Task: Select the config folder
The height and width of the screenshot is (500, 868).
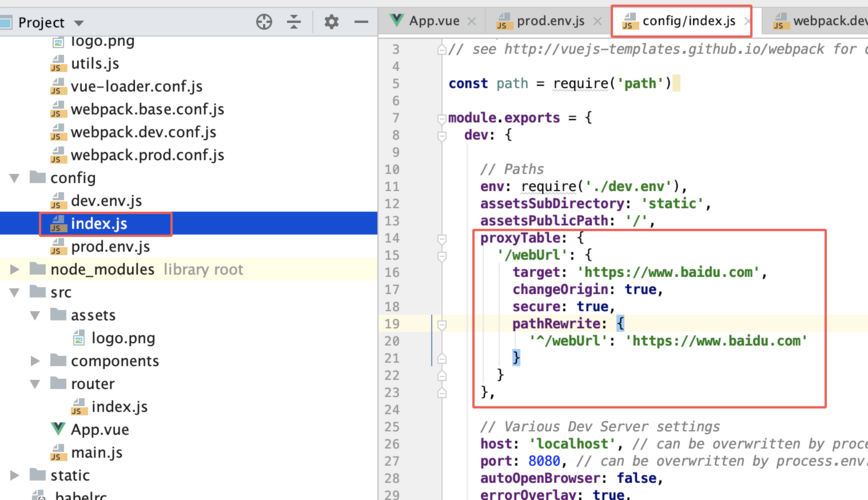Action: pos(73,178)
